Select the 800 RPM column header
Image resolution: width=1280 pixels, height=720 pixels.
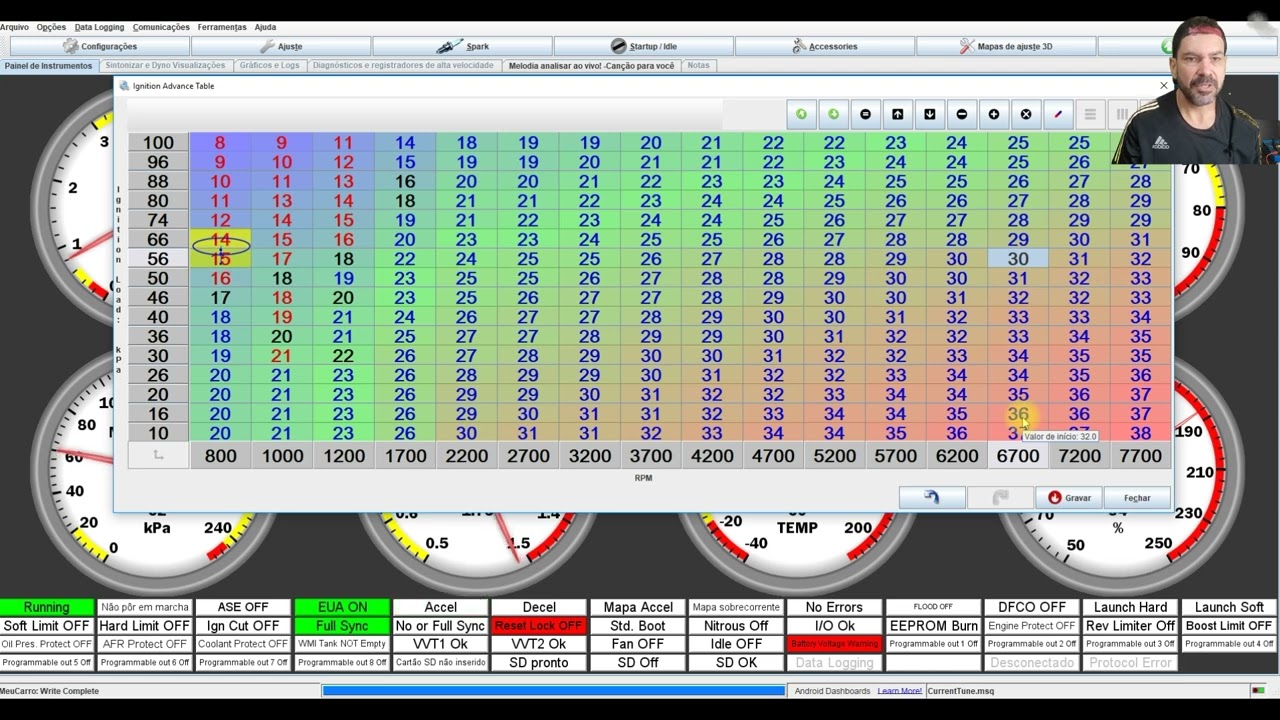[x=220, y=455]
